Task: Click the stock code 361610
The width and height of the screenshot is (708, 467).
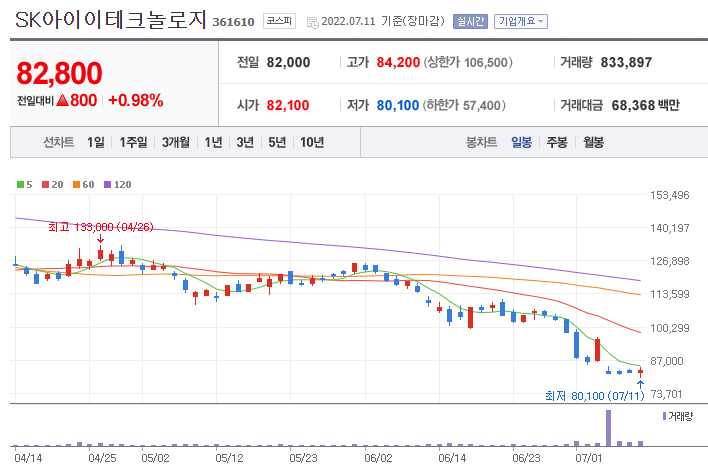Action: pos(233,22)
